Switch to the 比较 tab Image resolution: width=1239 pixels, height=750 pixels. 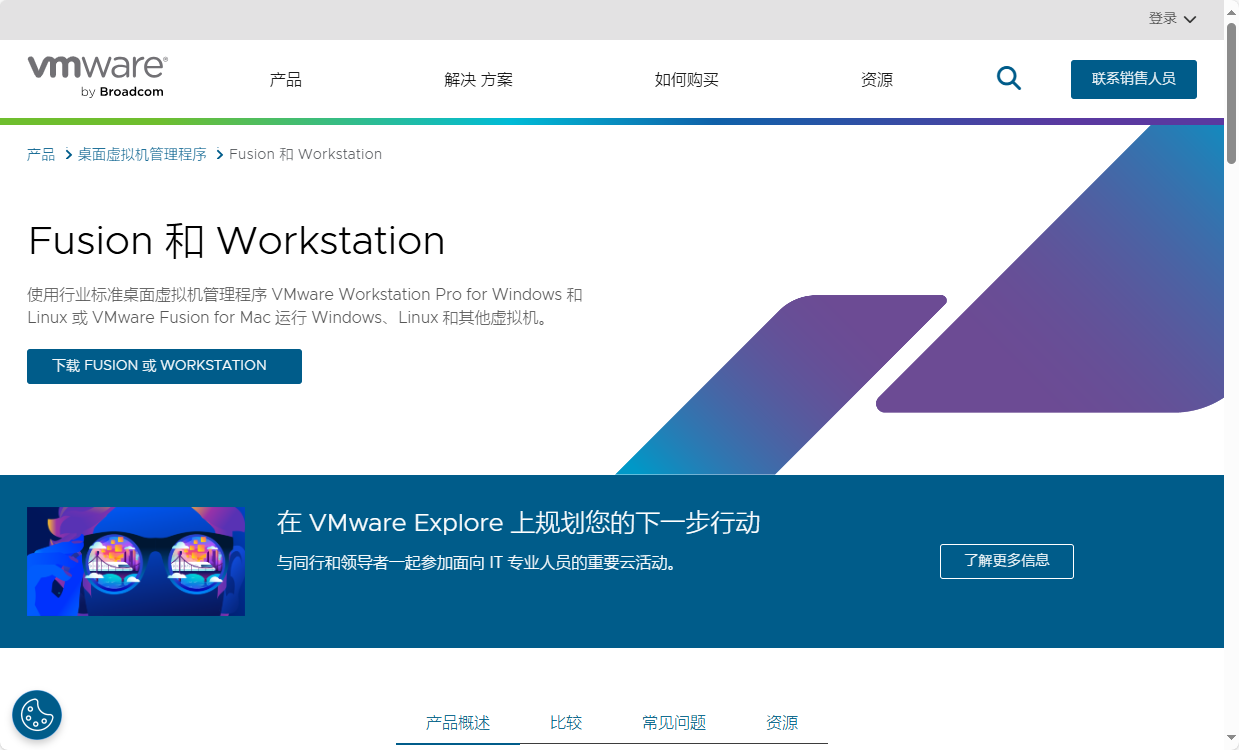[x=566, y=723]
